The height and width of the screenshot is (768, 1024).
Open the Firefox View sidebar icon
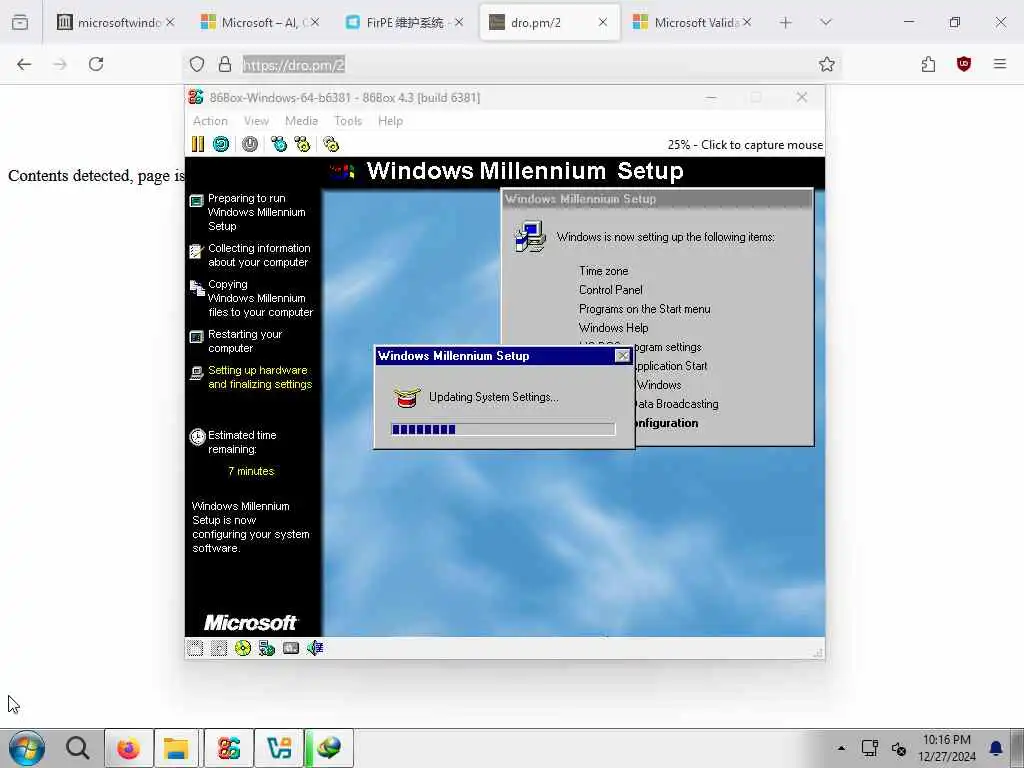click(20, 22)
